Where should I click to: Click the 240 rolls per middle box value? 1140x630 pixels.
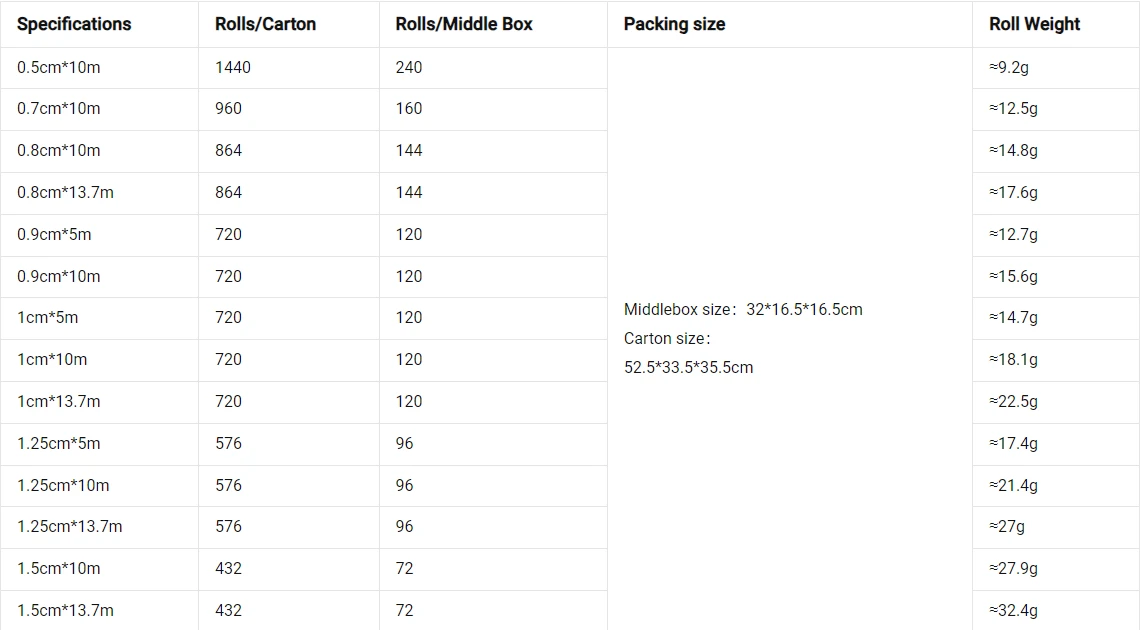coord(409,68)
